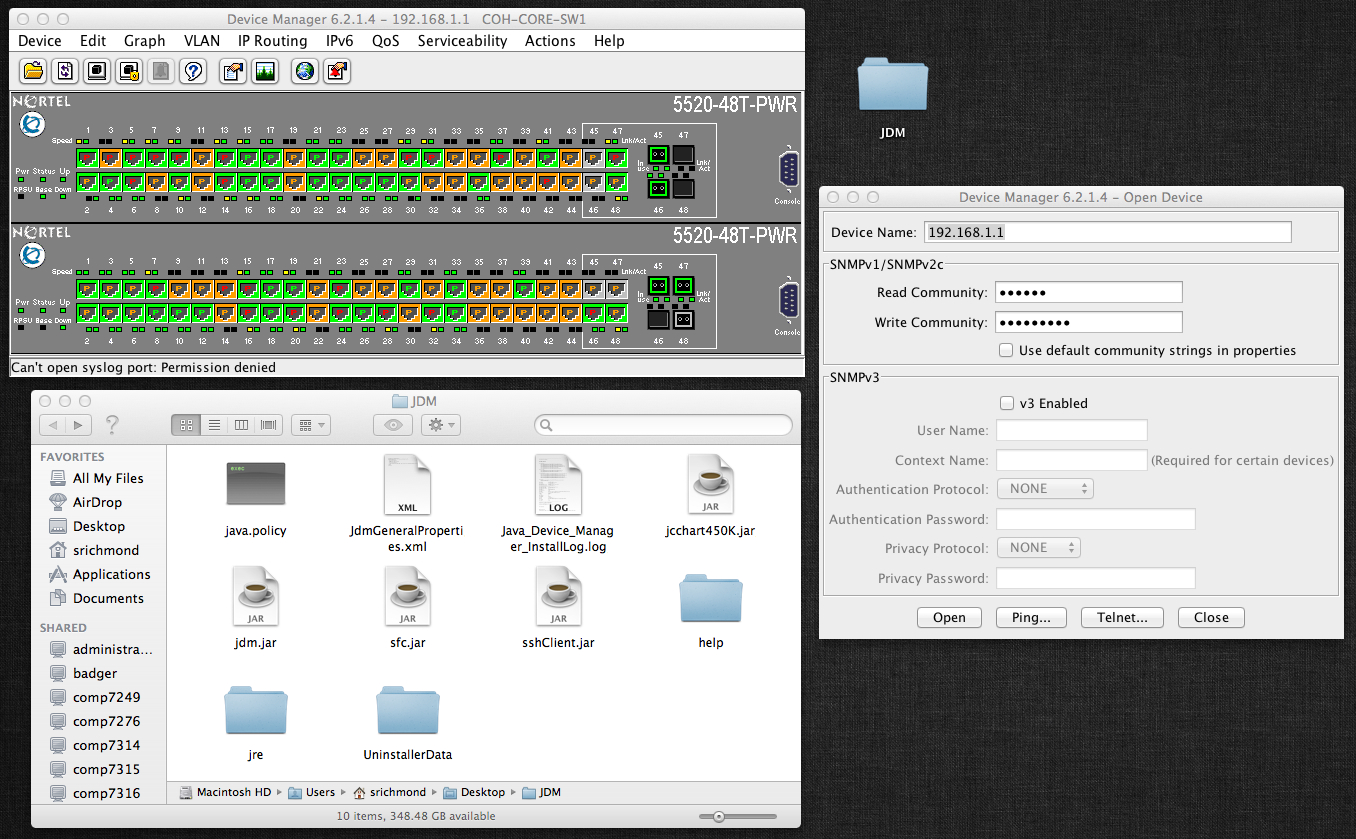Switch Finder to column view
This screenshot has width=1356, height=839.
[241, 425]
